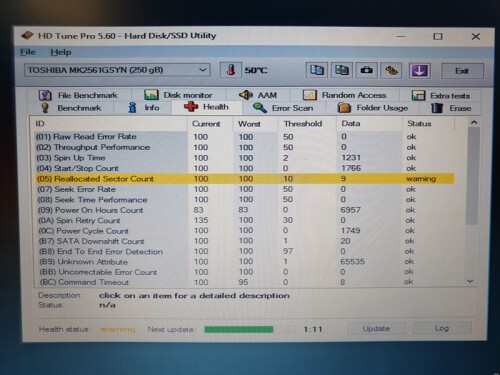Click the Exit button
The image size is (500, 375).
point(462,71)
